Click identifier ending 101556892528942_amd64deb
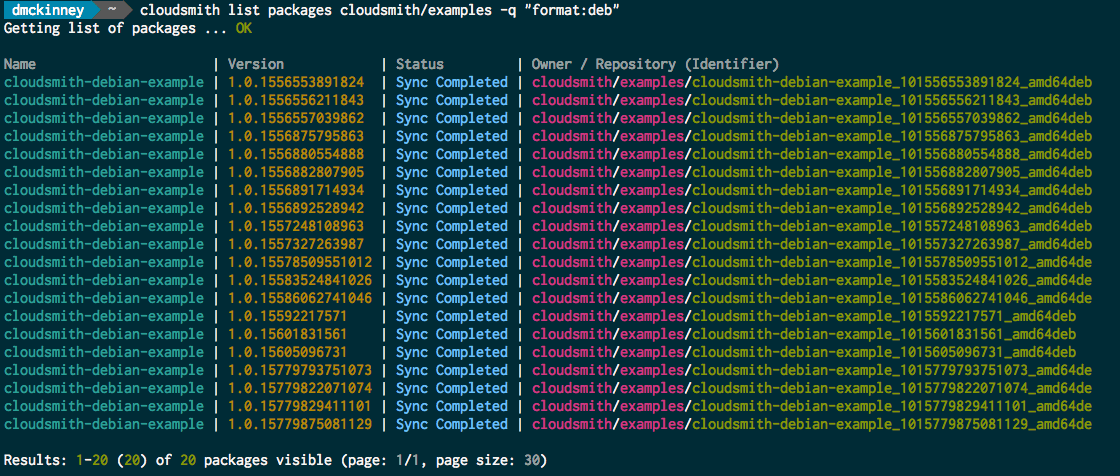 (x=891, y=208)
